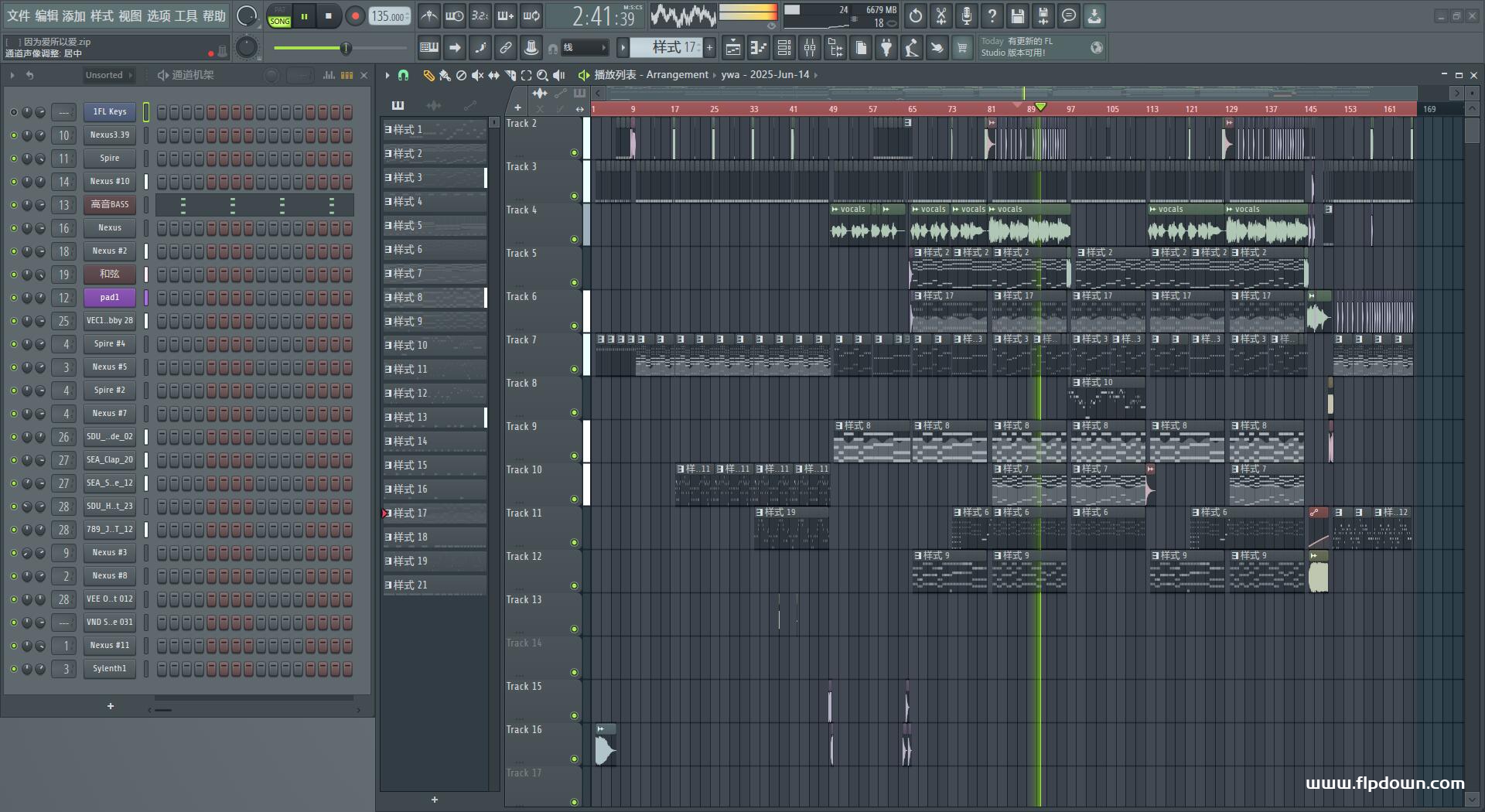This screenshot has height=812, width=1485.
Task: Open the 样式 menu
Action: (x=102, y=15)
